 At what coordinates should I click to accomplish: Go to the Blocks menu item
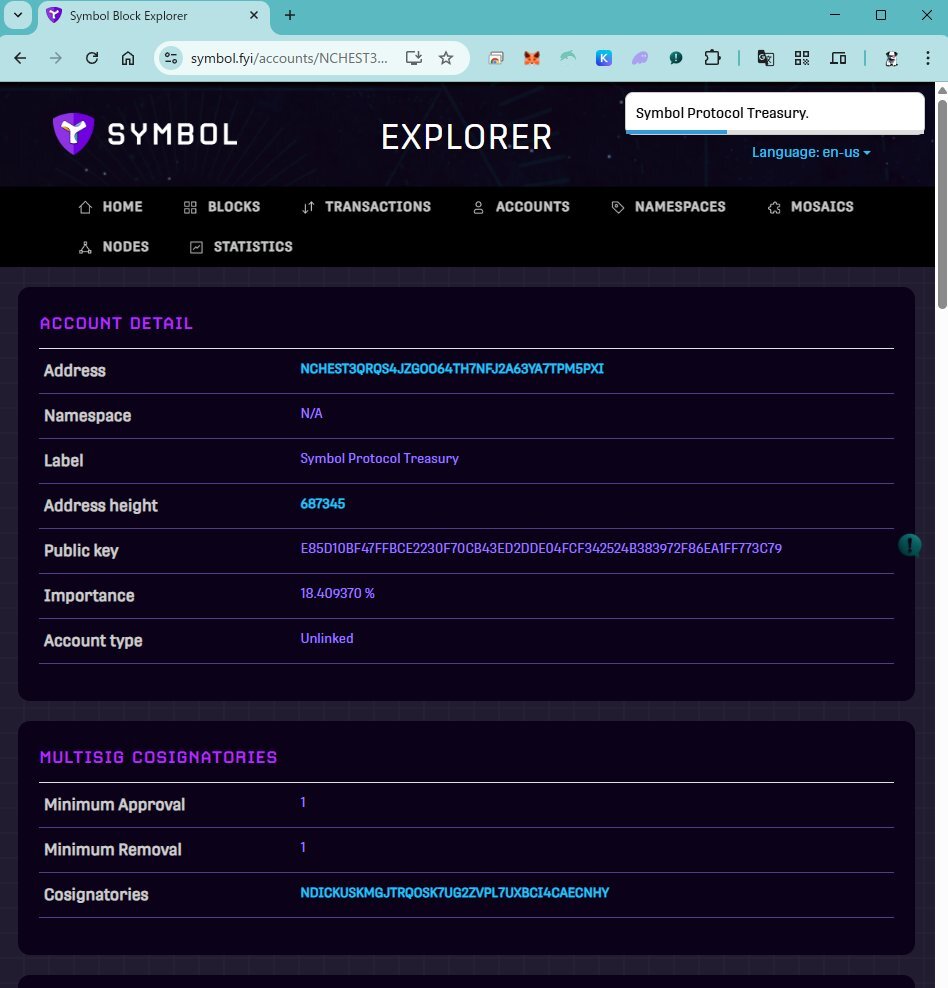click(222, 207)
